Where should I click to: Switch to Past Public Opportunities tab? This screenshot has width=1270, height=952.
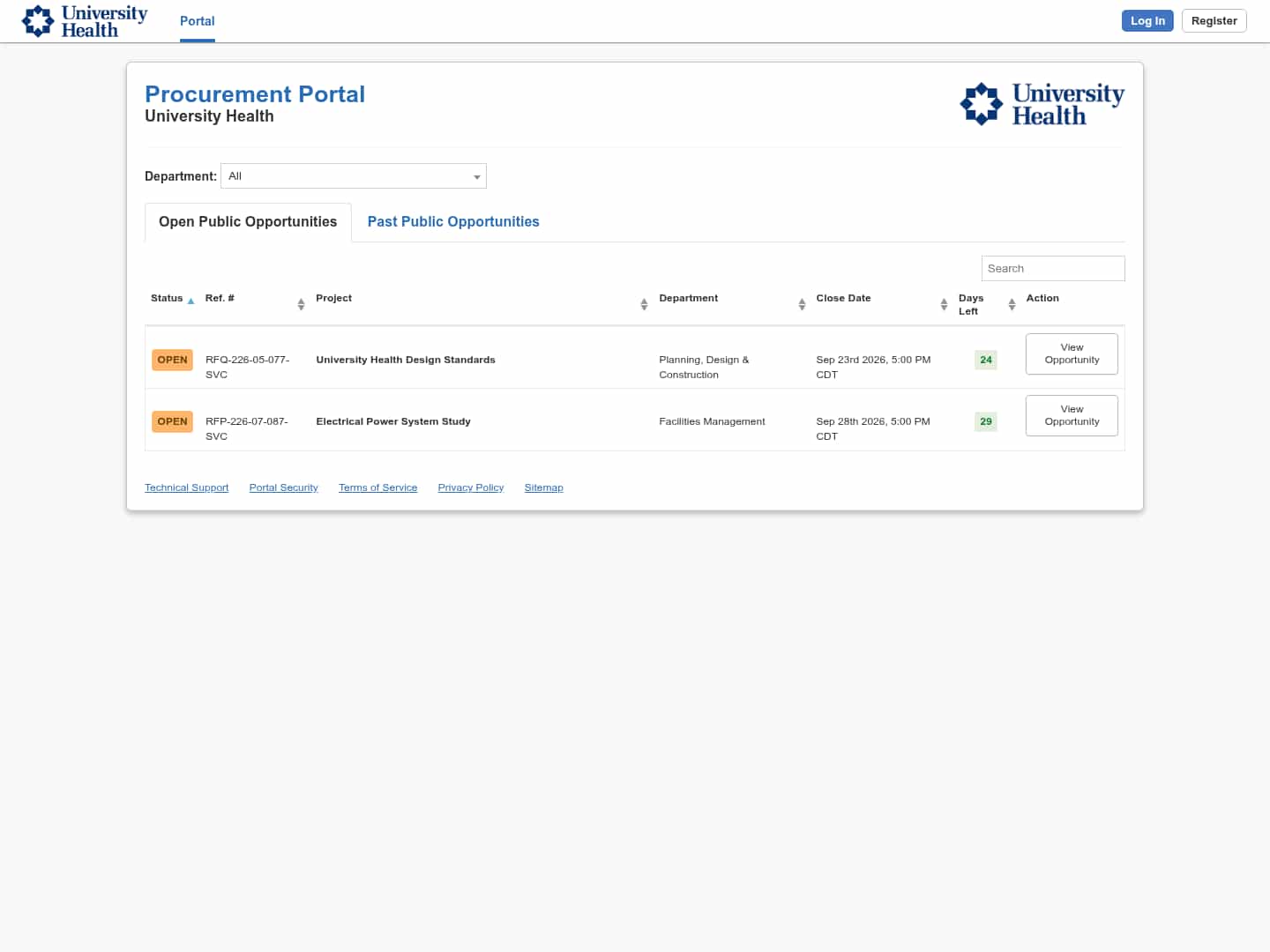coord(453,222)
